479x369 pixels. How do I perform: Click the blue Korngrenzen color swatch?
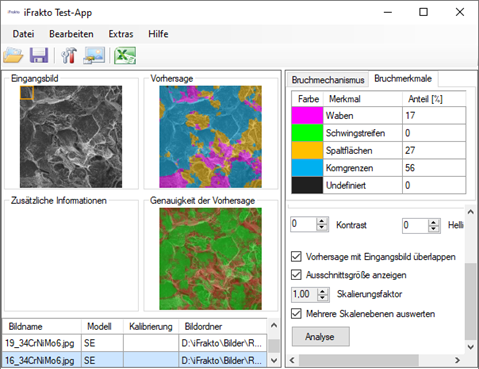click(307, 168)
